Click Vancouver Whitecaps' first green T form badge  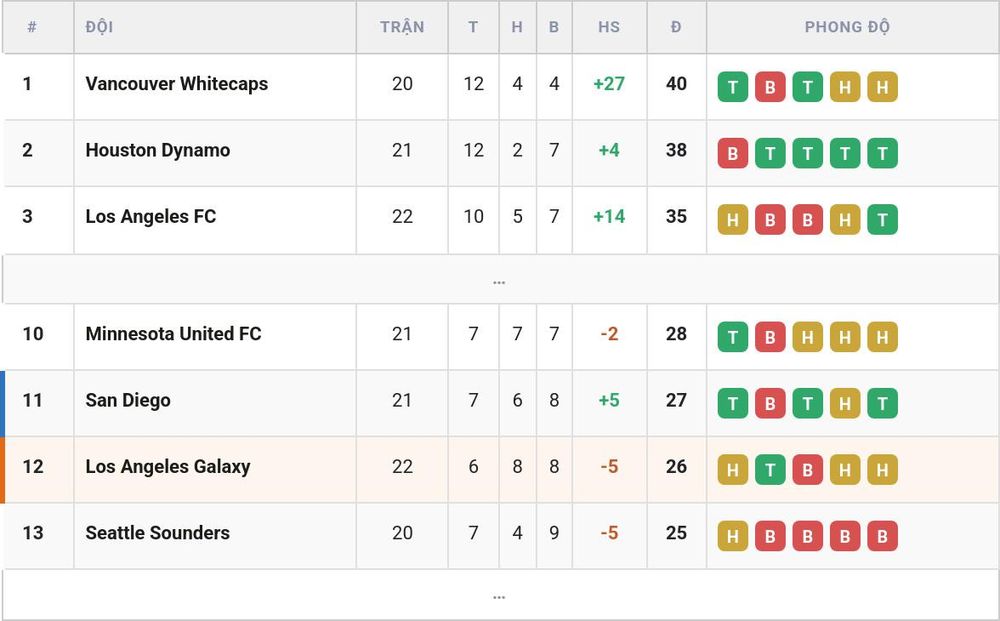point(733,87)
